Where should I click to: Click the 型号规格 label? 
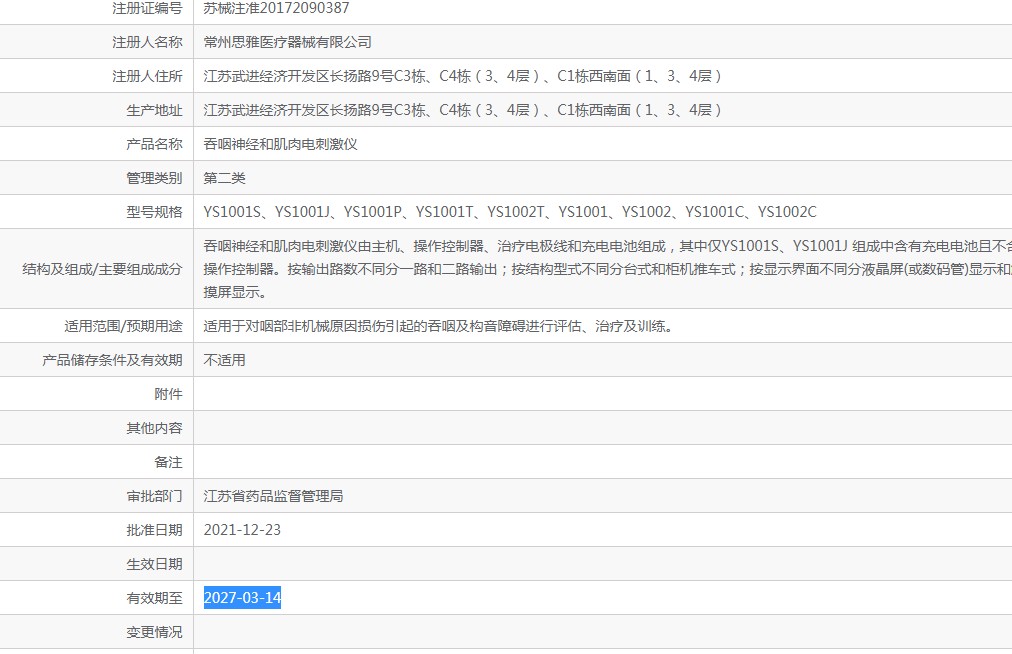pos(154,212)
